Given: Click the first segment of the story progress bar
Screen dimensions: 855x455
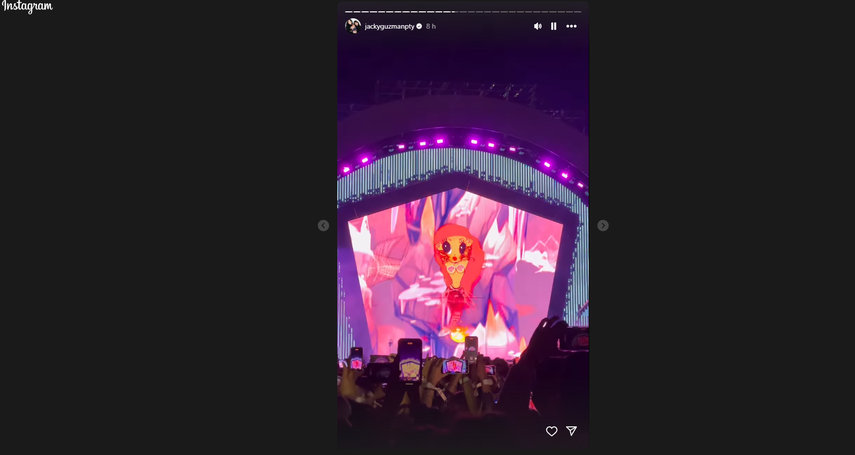Looking at the screenshot, I should (348, 12).
